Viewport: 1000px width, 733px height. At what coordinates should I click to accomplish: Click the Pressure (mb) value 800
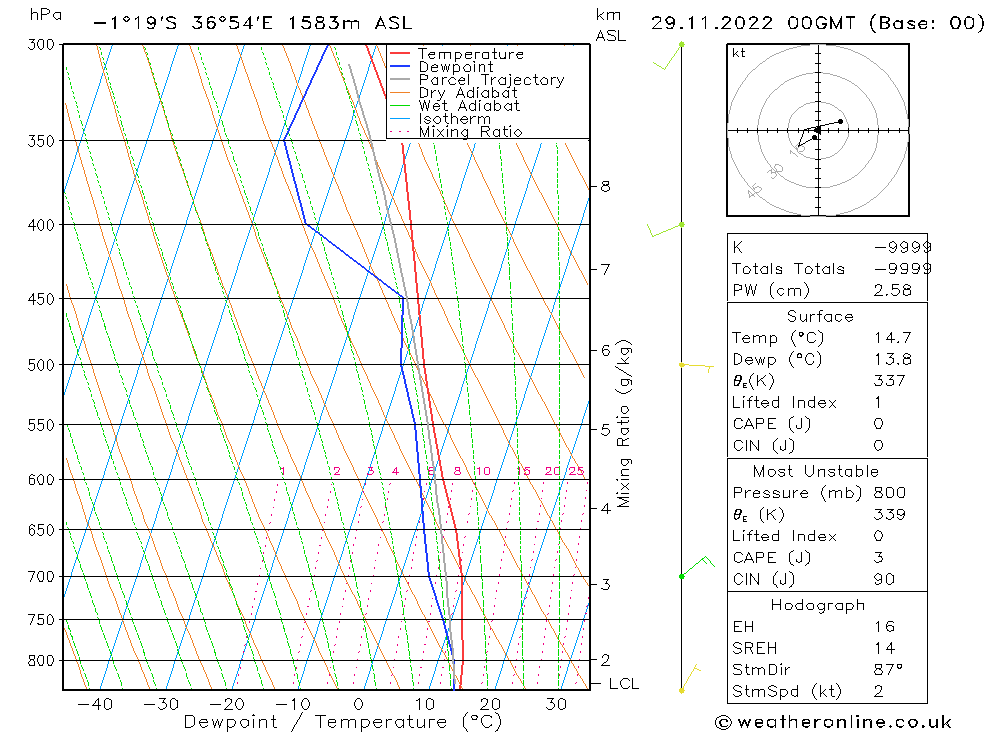point(890,493)
